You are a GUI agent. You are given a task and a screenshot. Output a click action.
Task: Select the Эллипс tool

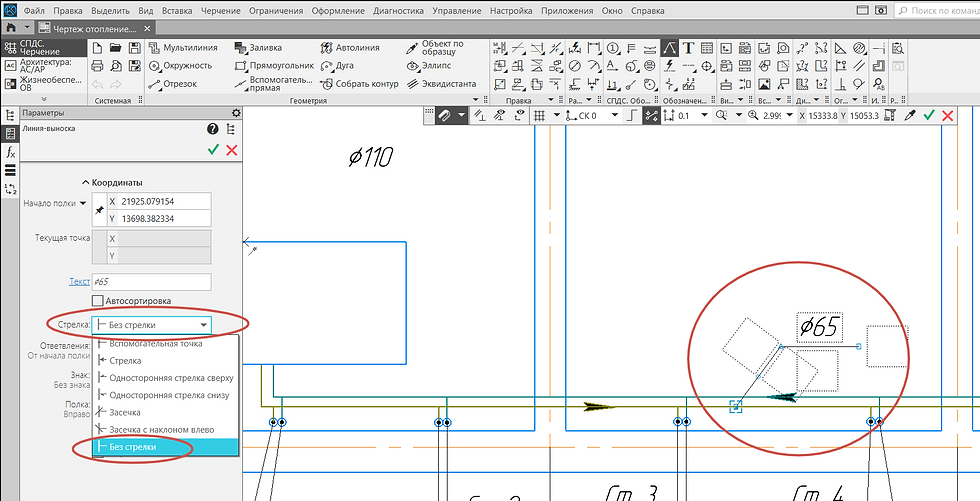pyautogui.click(x=427, y=66)
